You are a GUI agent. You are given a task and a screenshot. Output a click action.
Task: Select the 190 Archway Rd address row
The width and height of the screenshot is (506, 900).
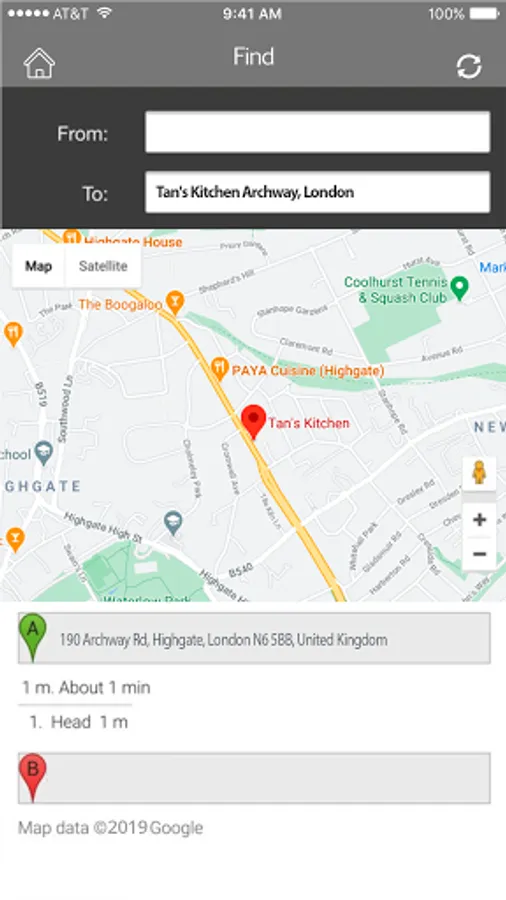pos(254,638)
